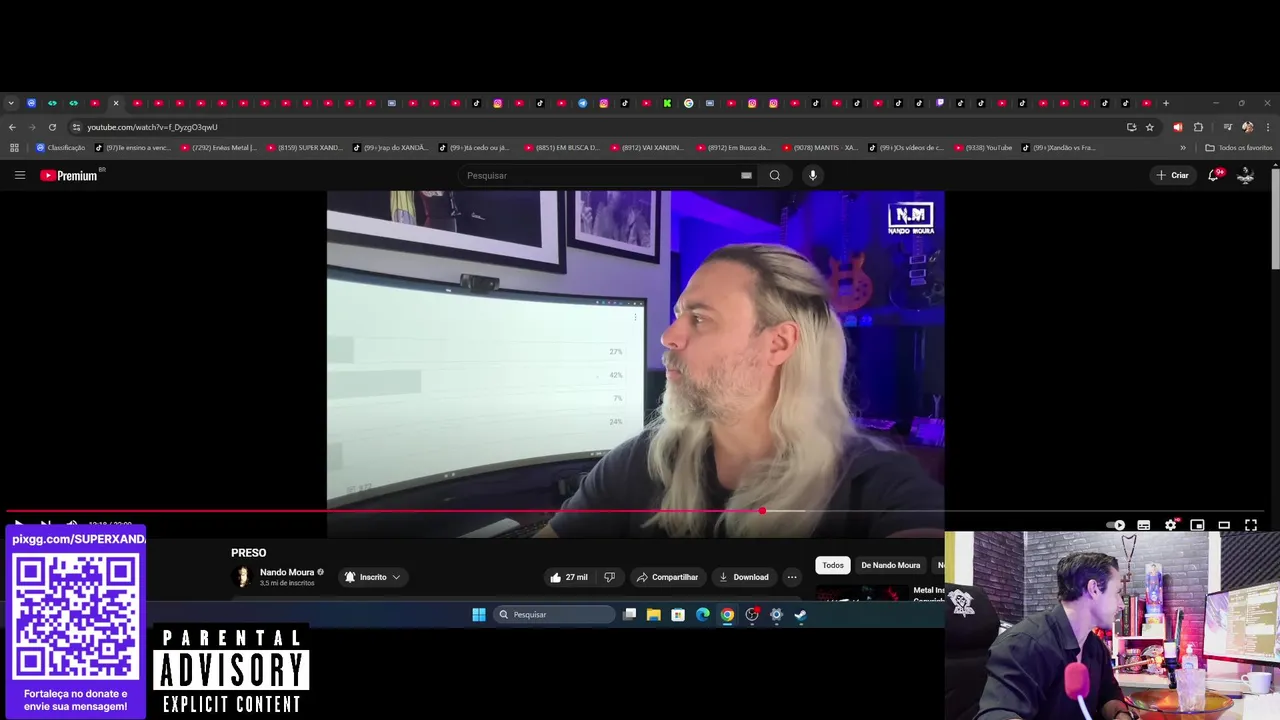Dislike the video
Screen dimensions: 1280x720
tap(609, 577)
